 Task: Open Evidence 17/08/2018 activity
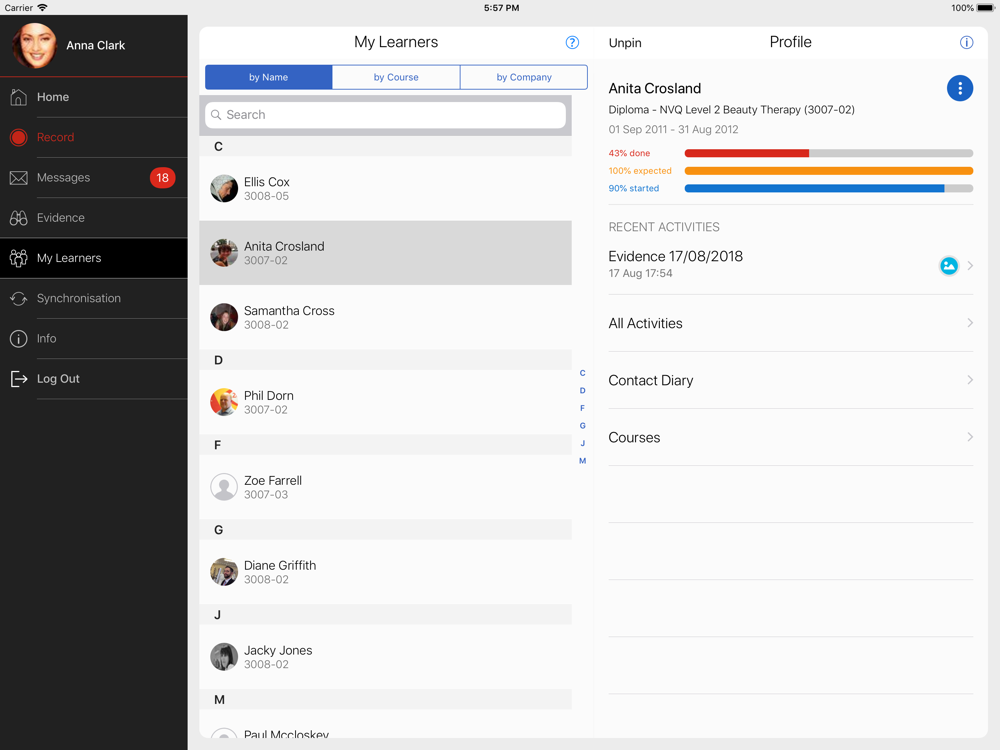791,264
